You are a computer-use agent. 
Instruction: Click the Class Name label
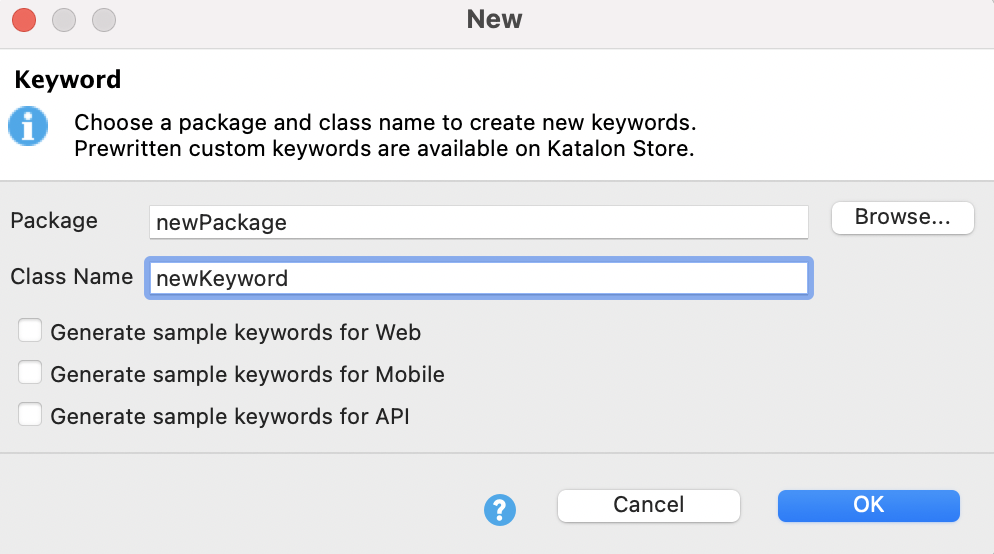coord(71,277)
